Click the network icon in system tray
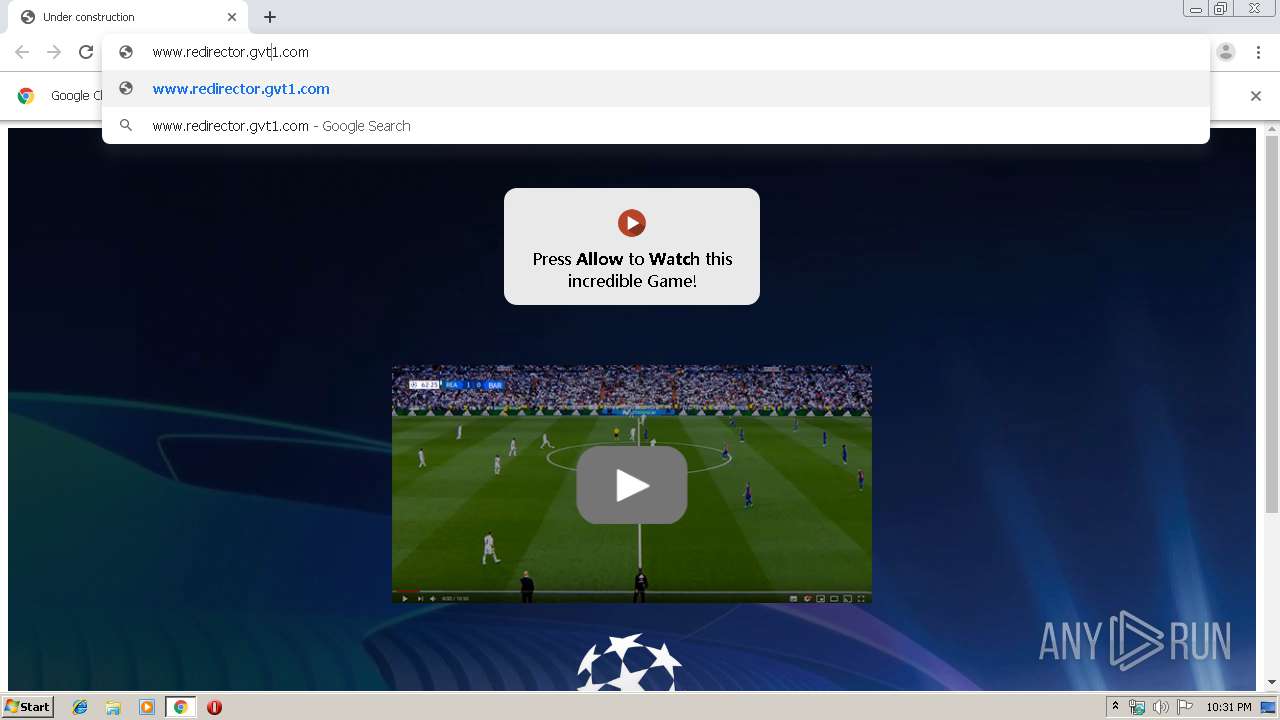The image size is (1280, 720). [x=1137, y=707]
